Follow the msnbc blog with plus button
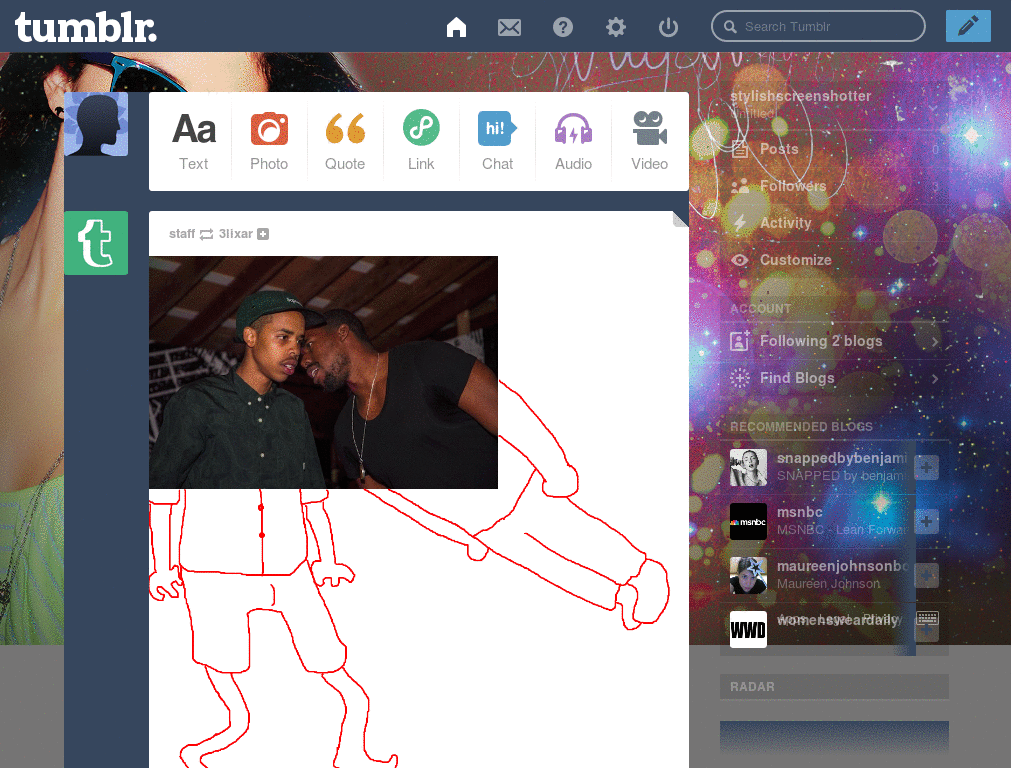Viewport: 1024px width, 768px height. point(927,521)
